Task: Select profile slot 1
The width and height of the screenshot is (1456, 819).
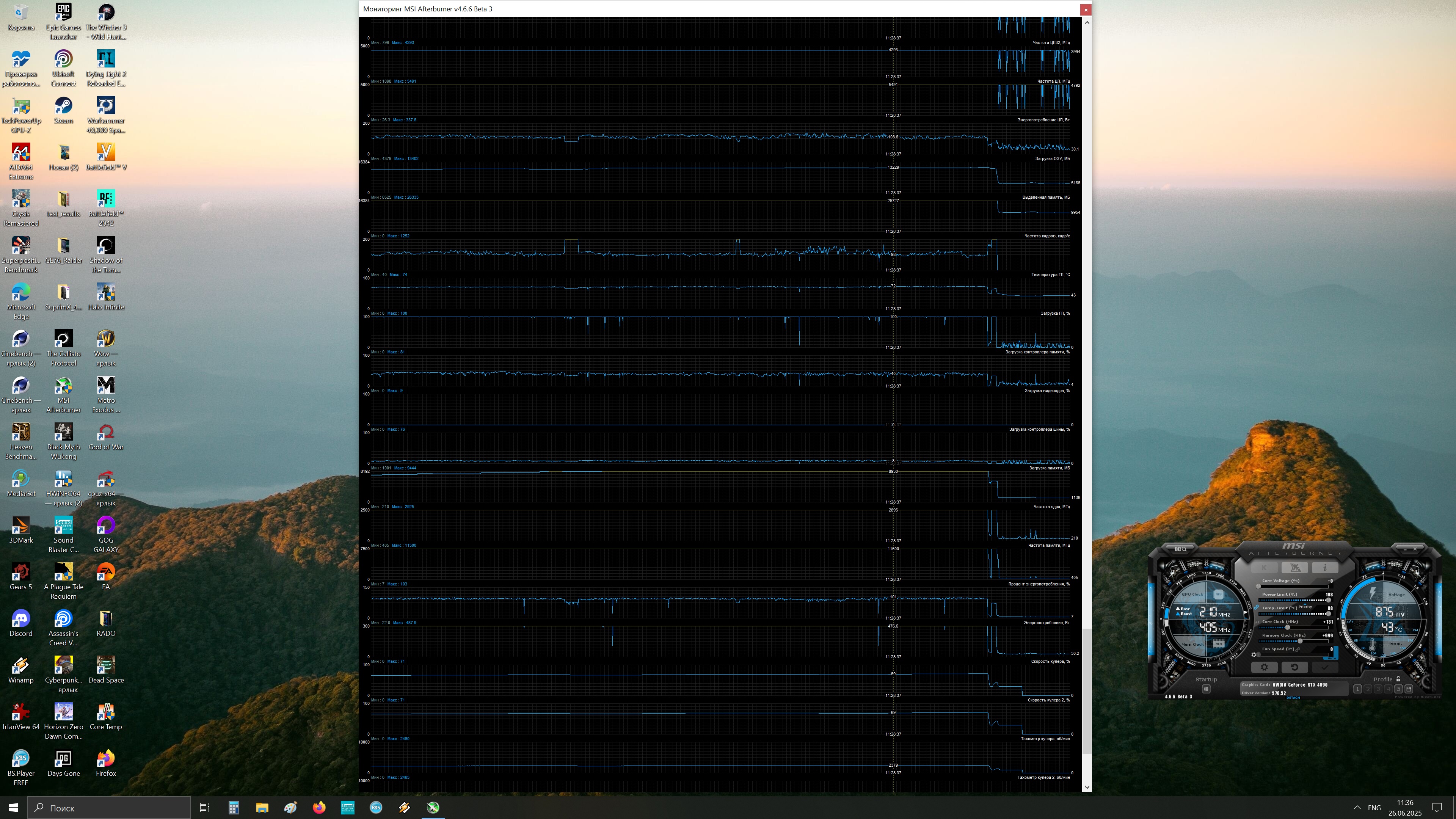Action: point(1358,689)
